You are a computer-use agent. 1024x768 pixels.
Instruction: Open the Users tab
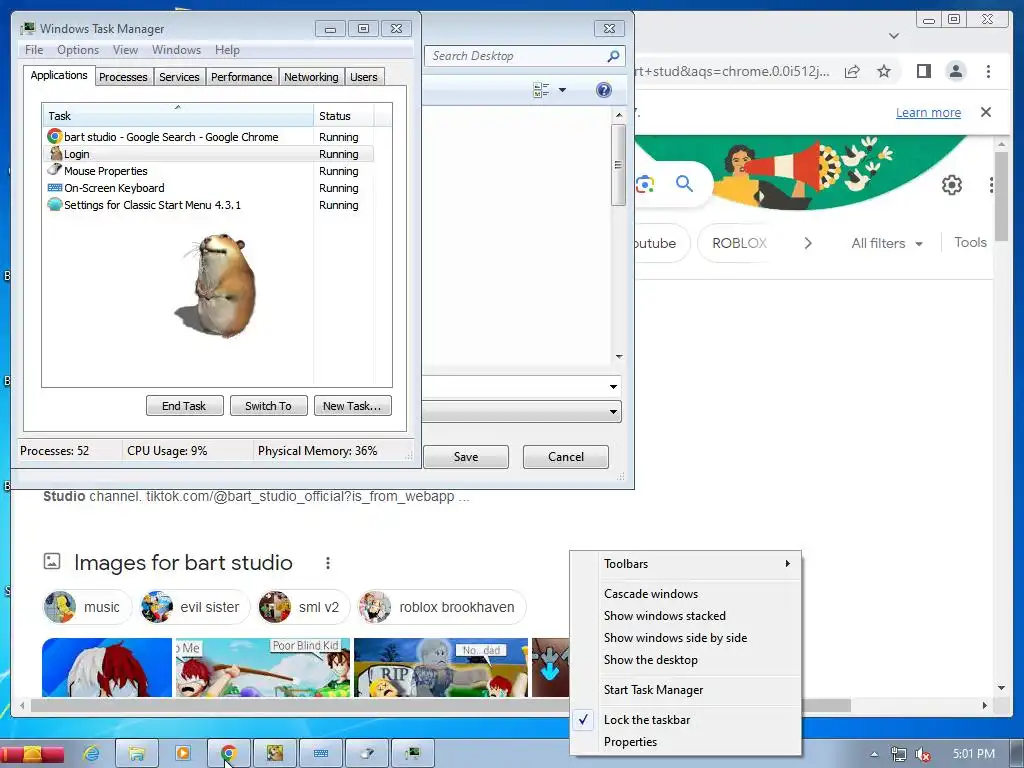point(364,77)
